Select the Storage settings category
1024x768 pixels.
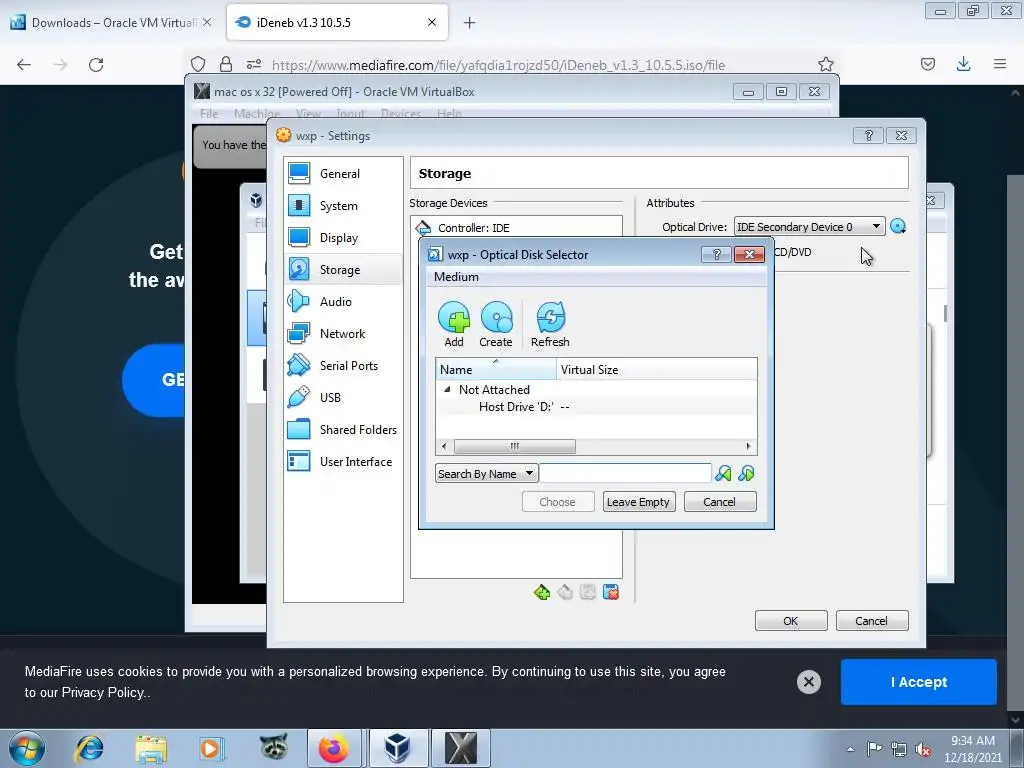click(344, 270)
